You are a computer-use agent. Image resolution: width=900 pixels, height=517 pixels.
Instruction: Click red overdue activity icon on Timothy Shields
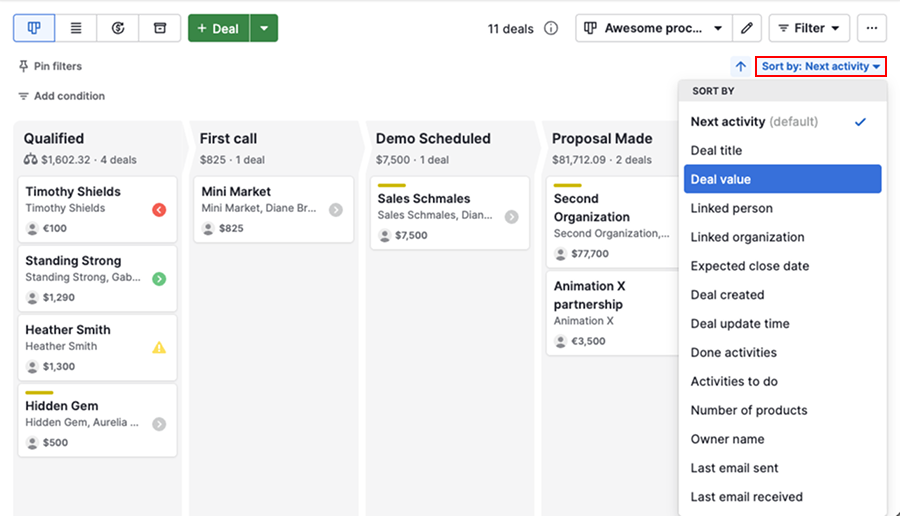pos(159,210)
